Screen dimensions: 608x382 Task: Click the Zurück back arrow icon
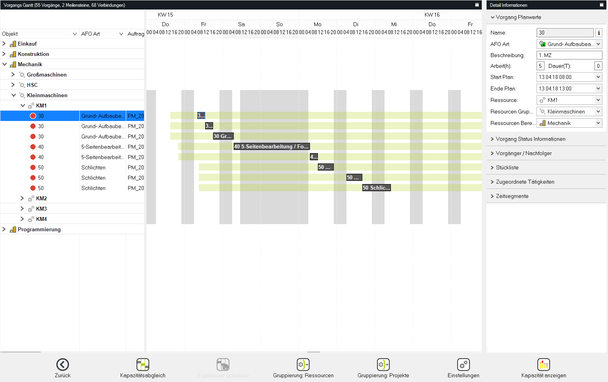(x=62, y=365)
